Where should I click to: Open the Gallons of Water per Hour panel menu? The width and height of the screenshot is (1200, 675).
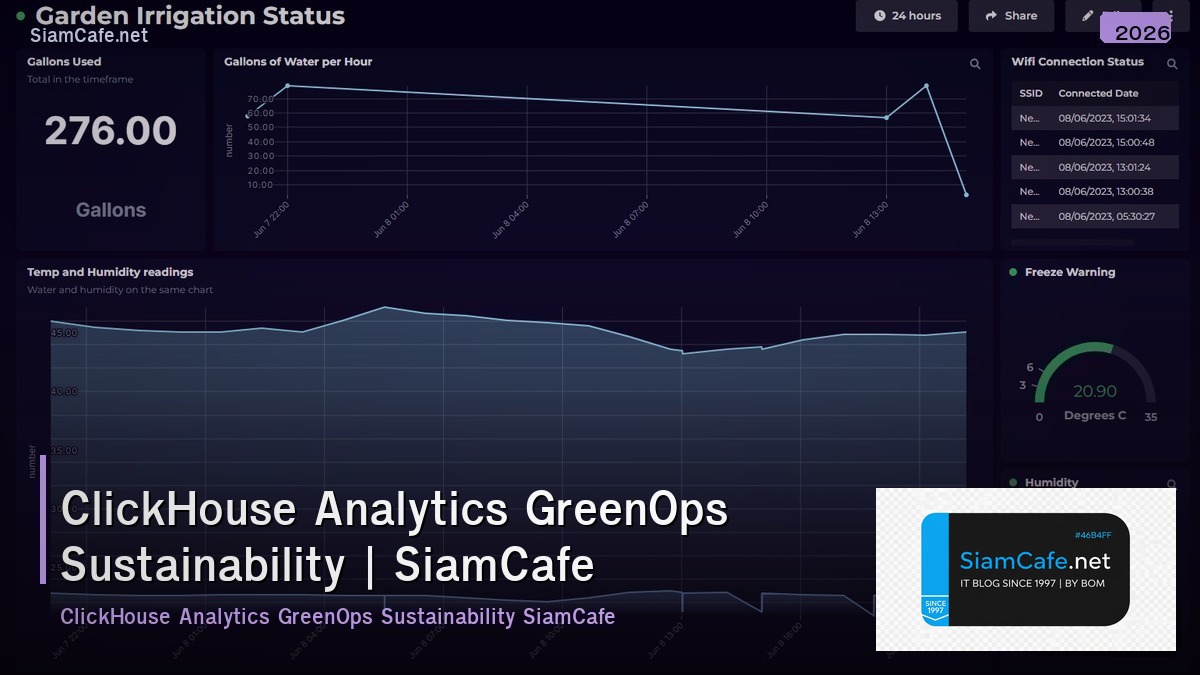click(297, 61)
